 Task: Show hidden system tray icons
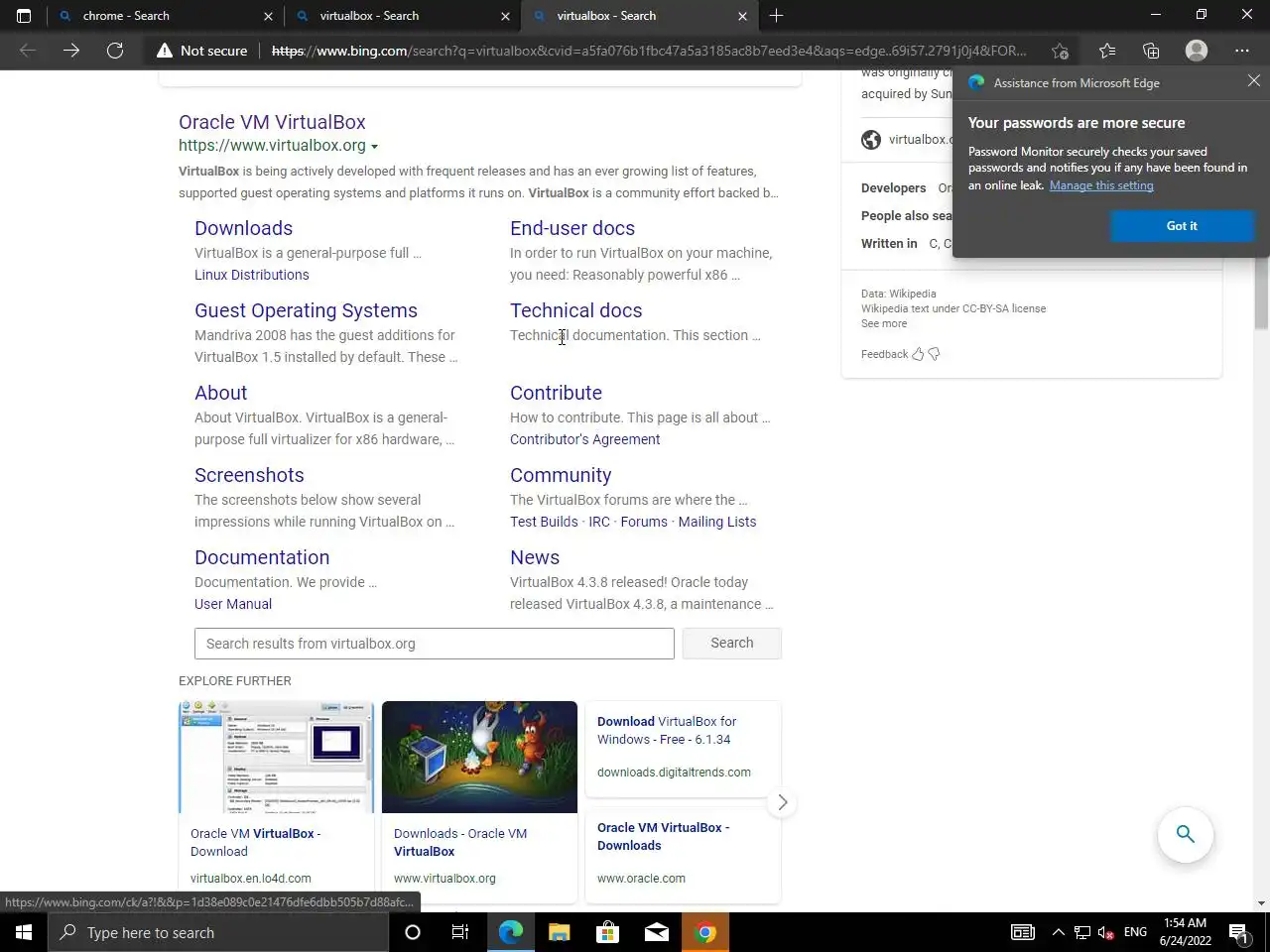(1058, 932)
